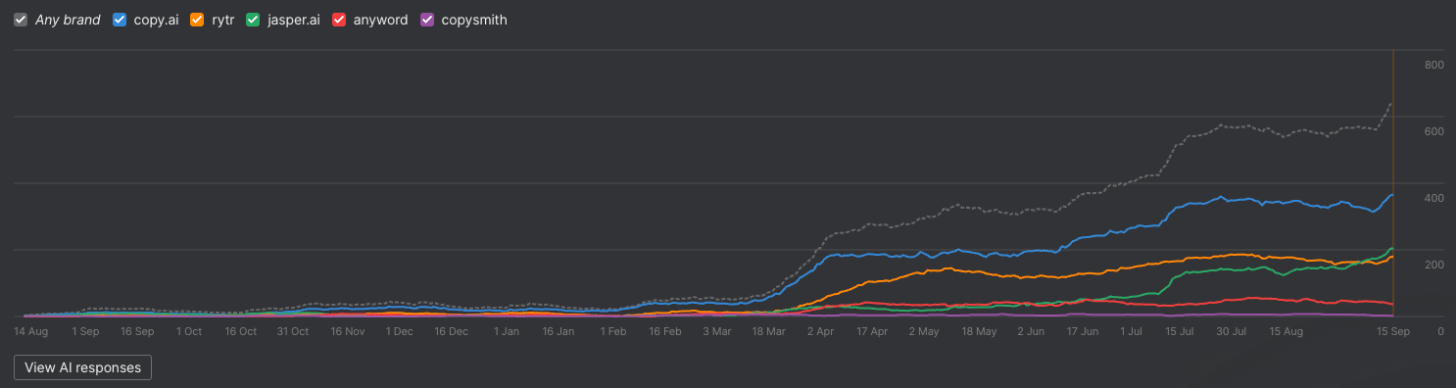The image size is (1456, 388).
Task: Uncheck the copy.ai brand checkbox
Action: pyautogui.click(x=120, y=19)
